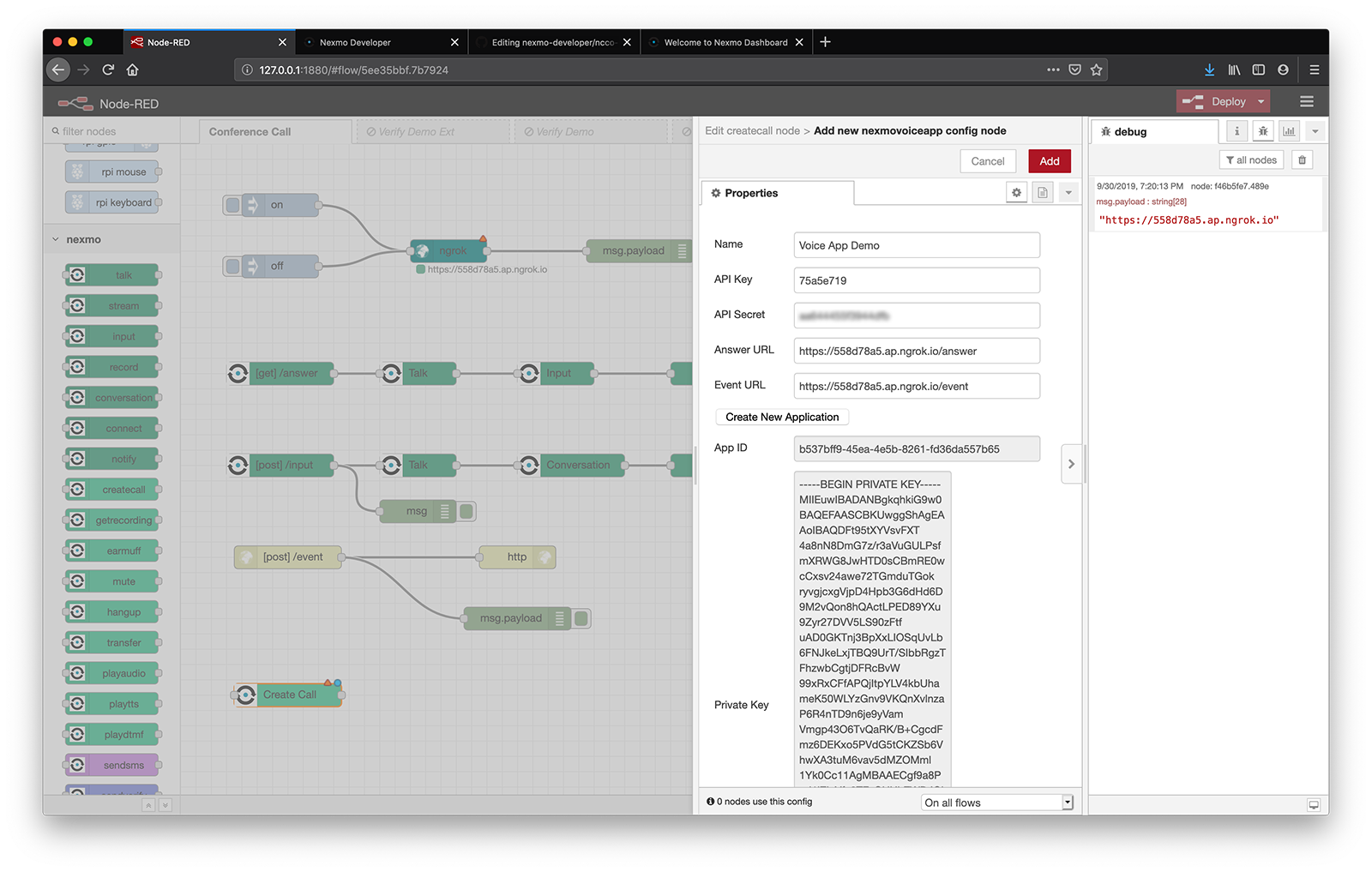Collapse all palette categories with up arrow
1372x872 pixels.
(x=148, y=805)
